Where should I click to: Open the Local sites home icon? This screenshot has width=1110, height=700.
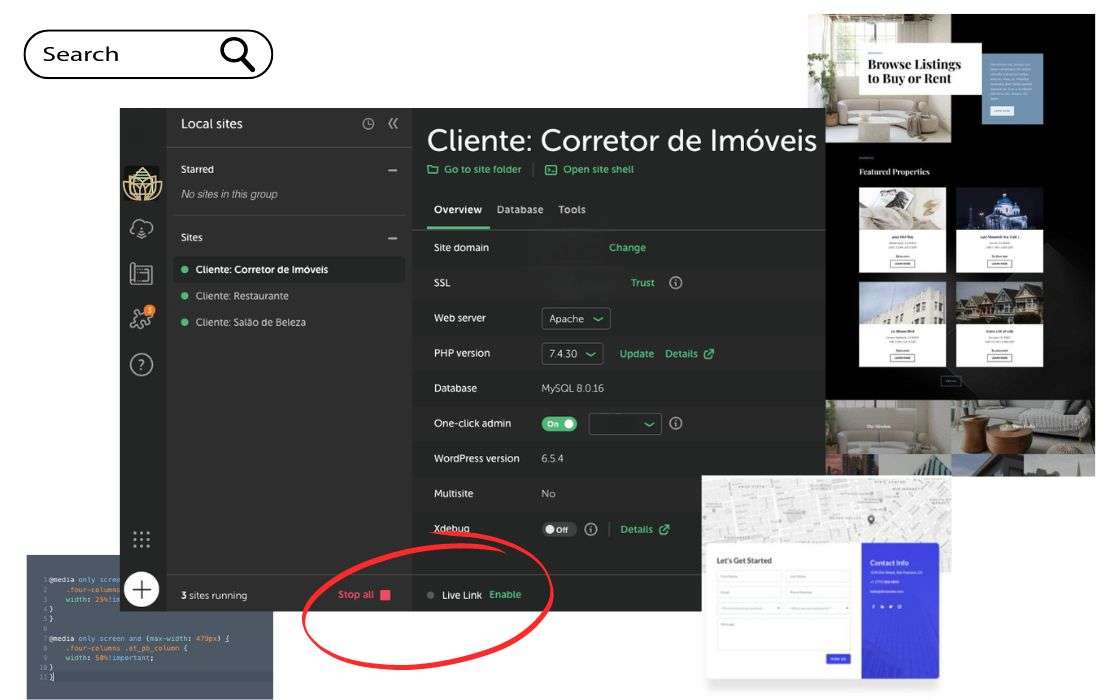click(142, 184)
